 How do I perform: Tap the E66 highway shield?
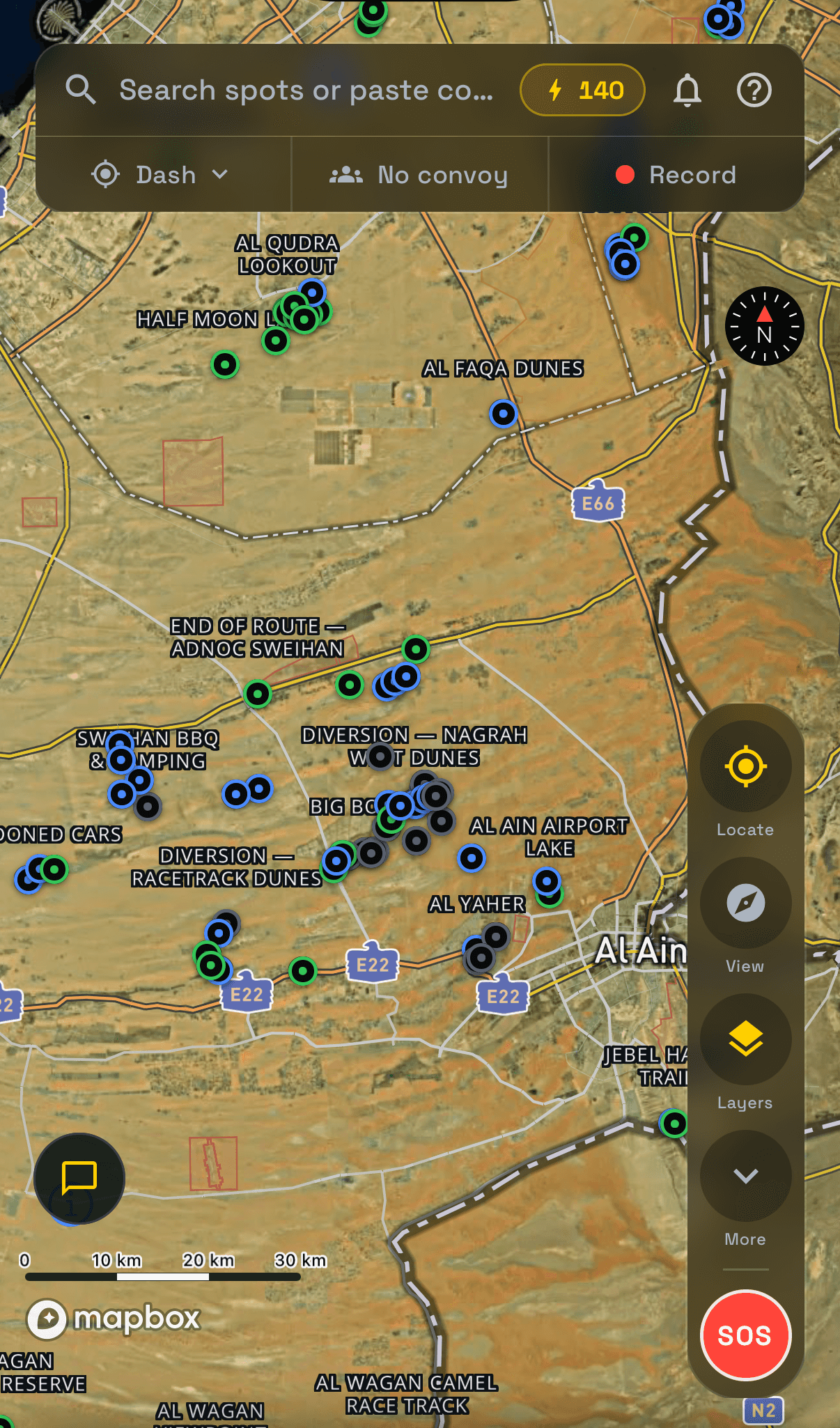[x=598, y=502]
